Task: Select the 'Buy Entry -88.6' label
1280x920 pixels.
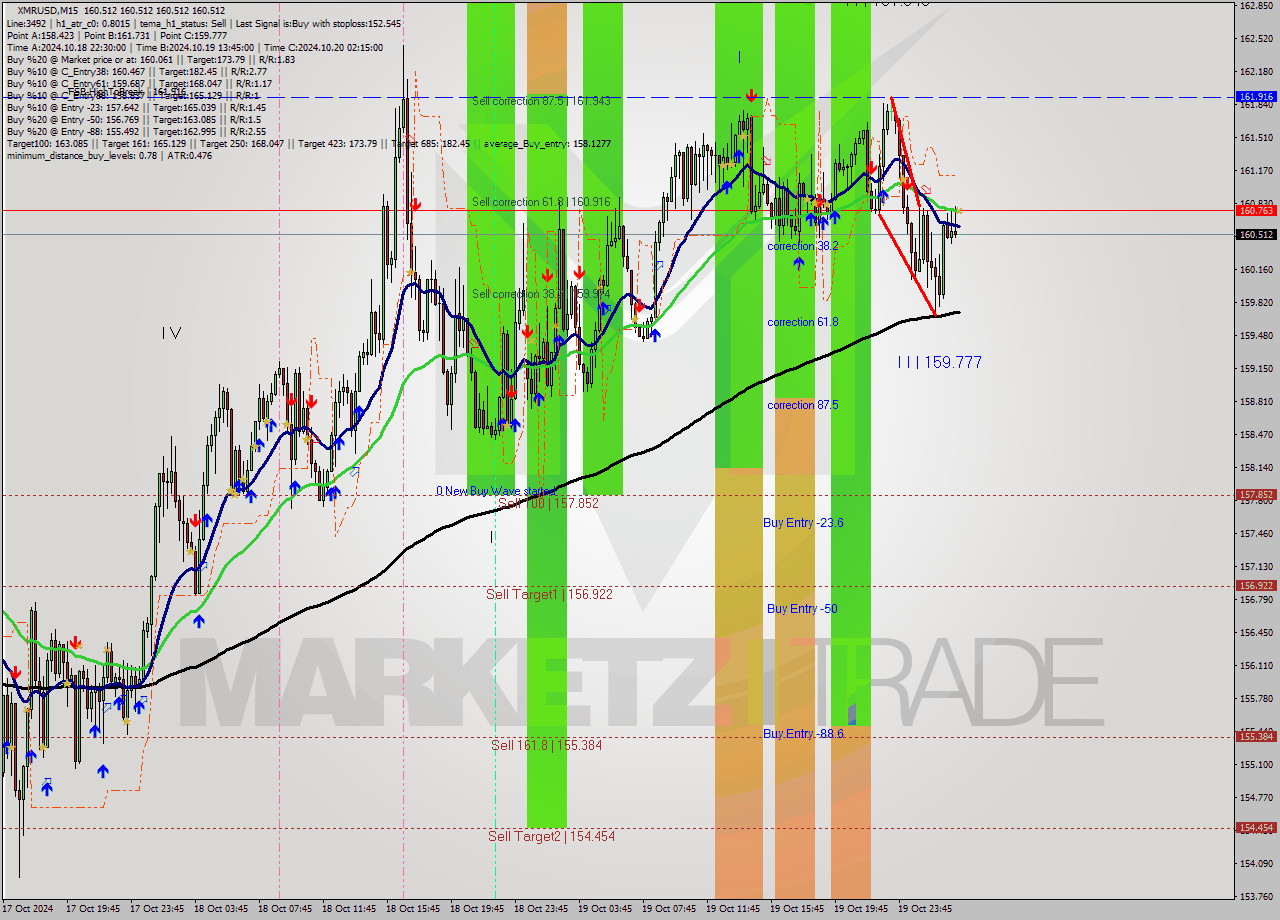Action: coord(803,734)
